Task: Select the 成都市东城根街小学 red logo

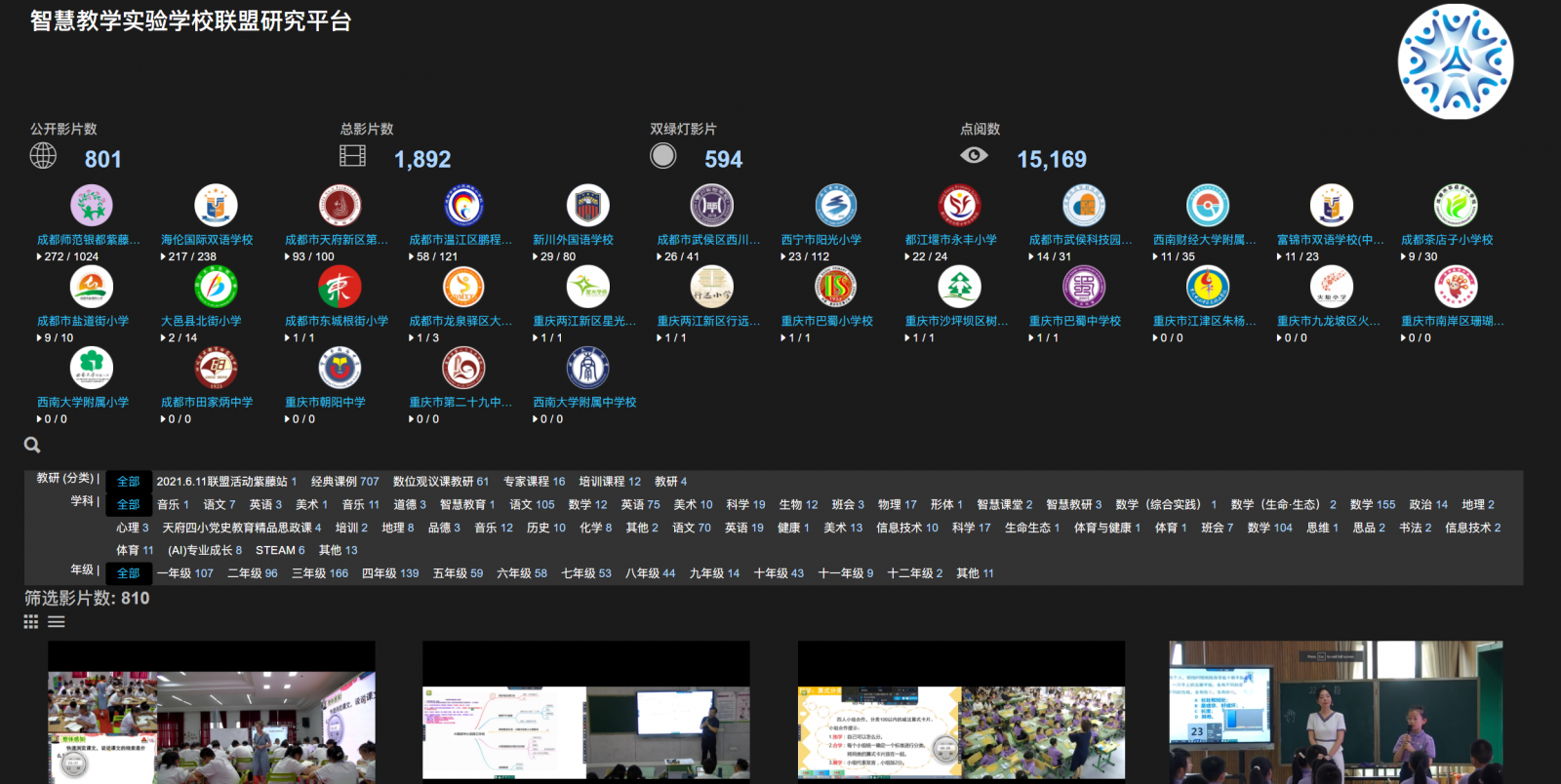Action: (x=340, y=288)
